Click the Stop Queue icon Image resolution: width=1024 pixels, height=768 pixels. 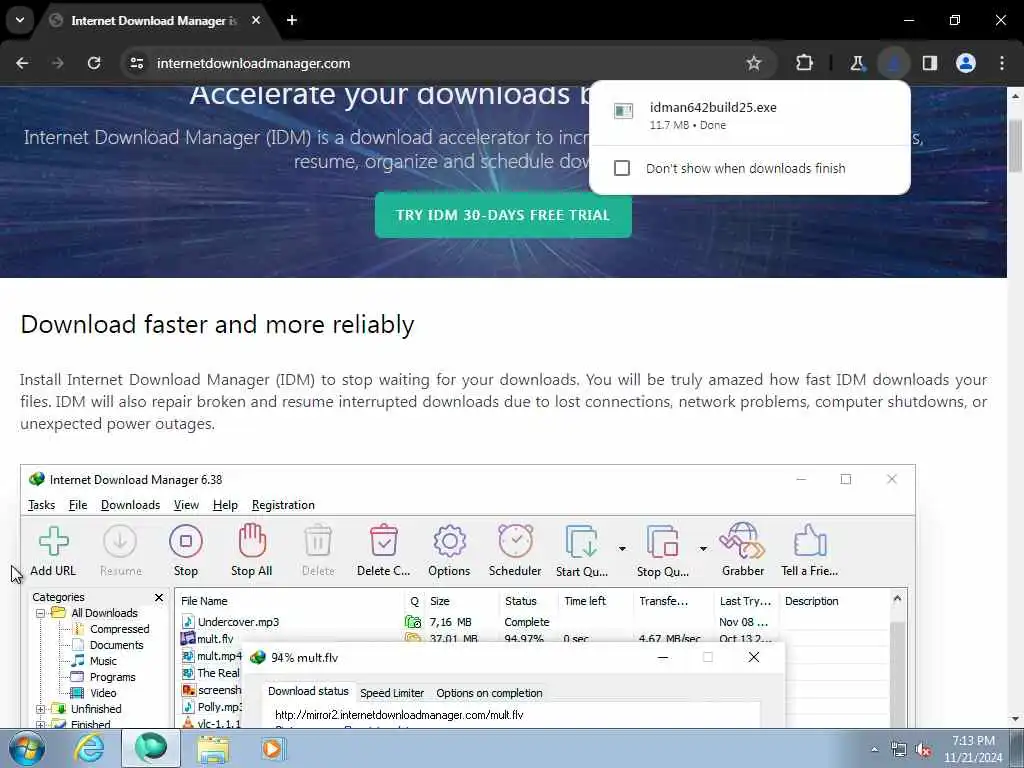point(663,541)
